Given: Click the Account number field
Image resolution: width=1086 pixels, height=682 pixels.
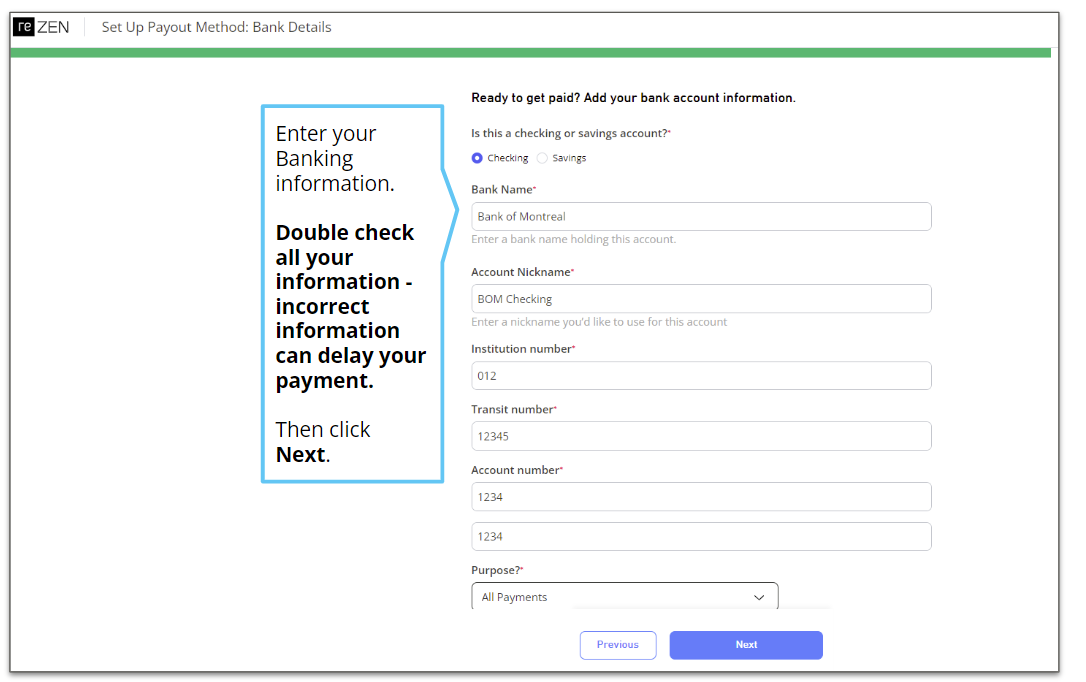Looking at the screenshot, I should tap(700, 496).
